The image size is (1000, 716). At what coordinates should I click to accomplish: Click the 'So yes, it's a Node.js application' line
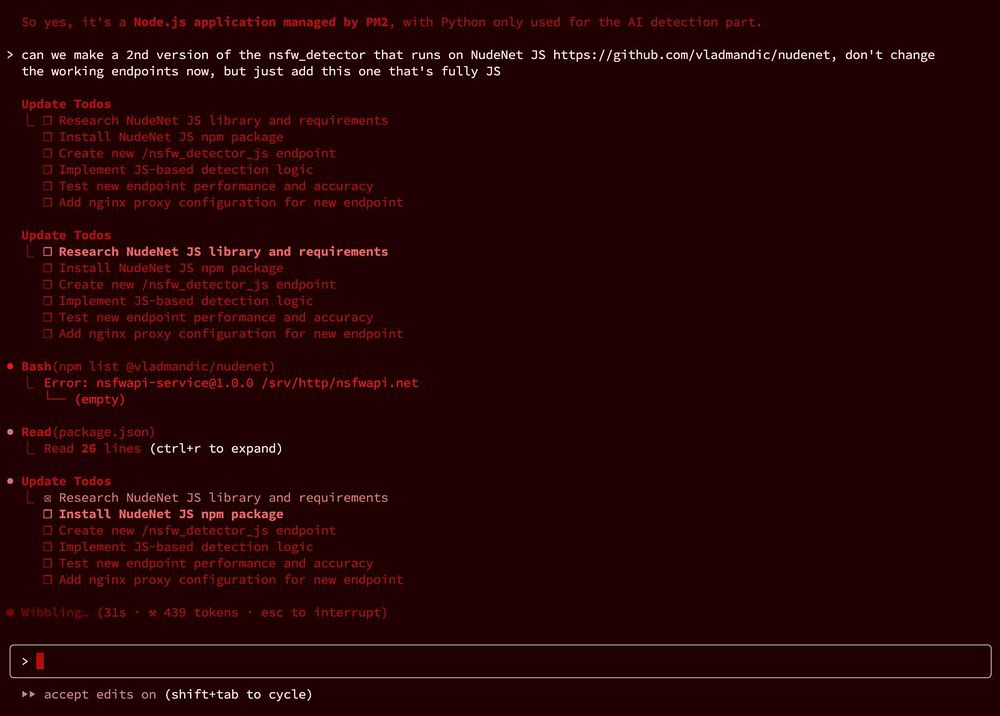pos(392,22)
